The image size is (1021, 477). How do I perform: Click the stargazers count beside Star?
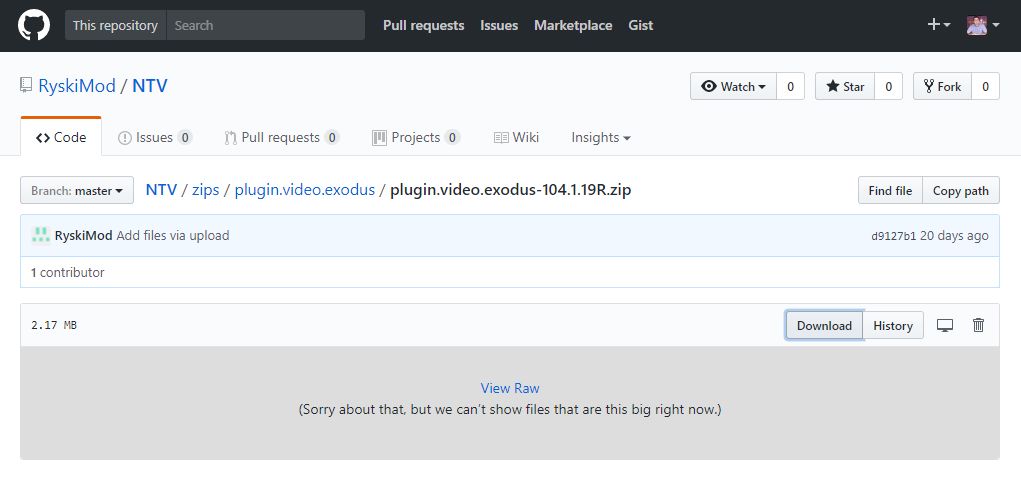[888, 87]
